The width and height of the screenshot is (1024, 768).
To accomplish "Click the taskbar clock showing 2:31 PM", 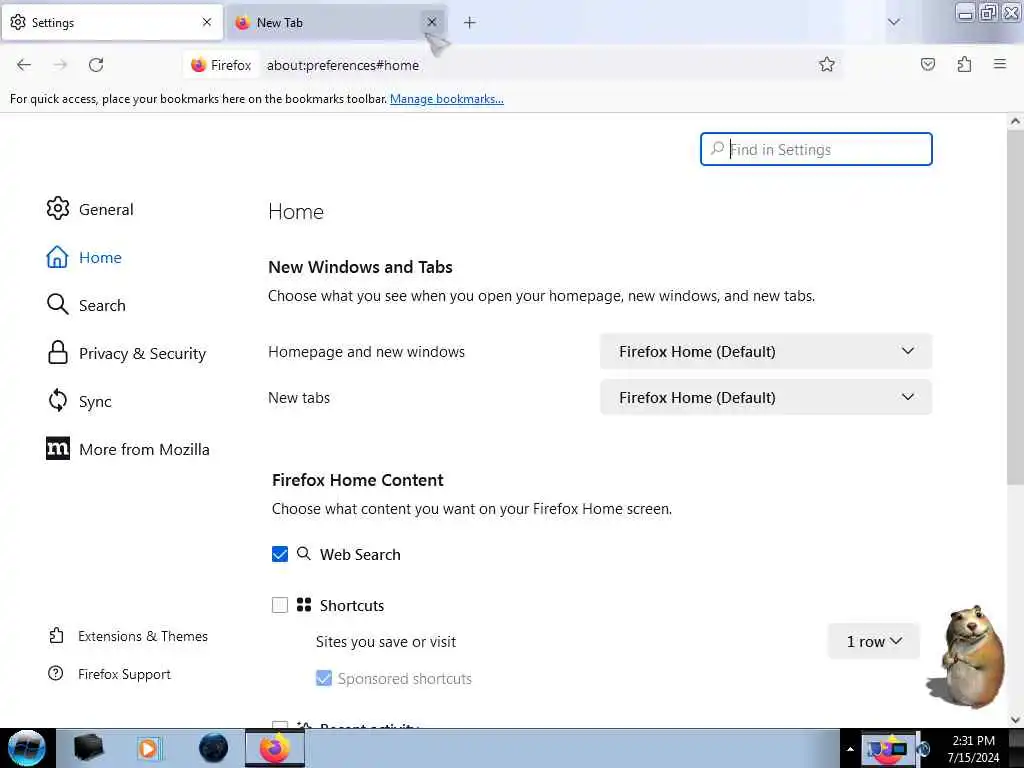I will (973, 749).
